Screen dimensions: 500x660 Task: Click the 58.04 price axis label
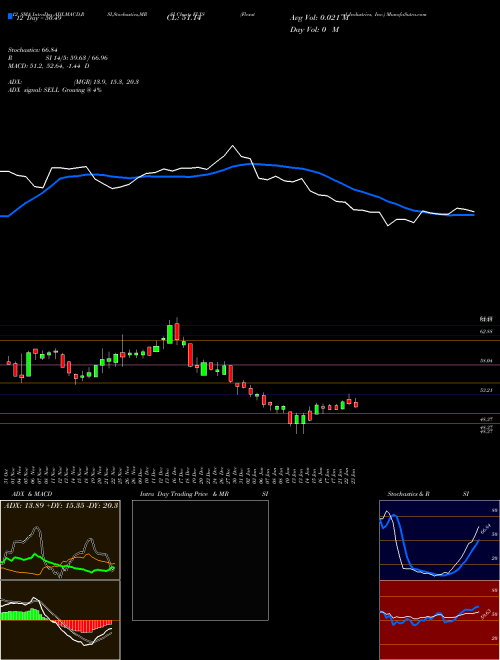[x=487, y=361]
